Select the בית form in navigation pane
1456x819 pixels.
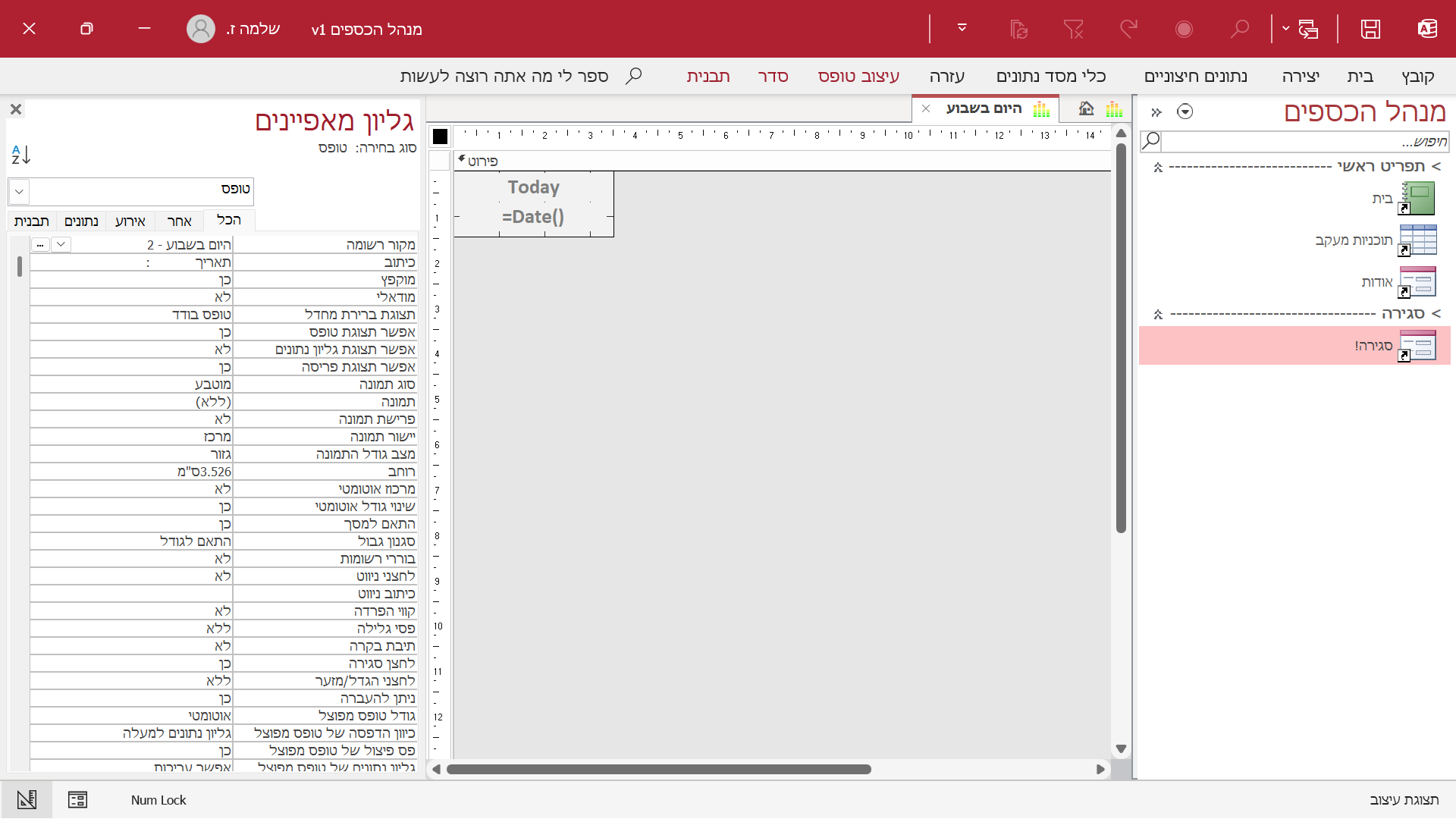tap(1294, 199)
